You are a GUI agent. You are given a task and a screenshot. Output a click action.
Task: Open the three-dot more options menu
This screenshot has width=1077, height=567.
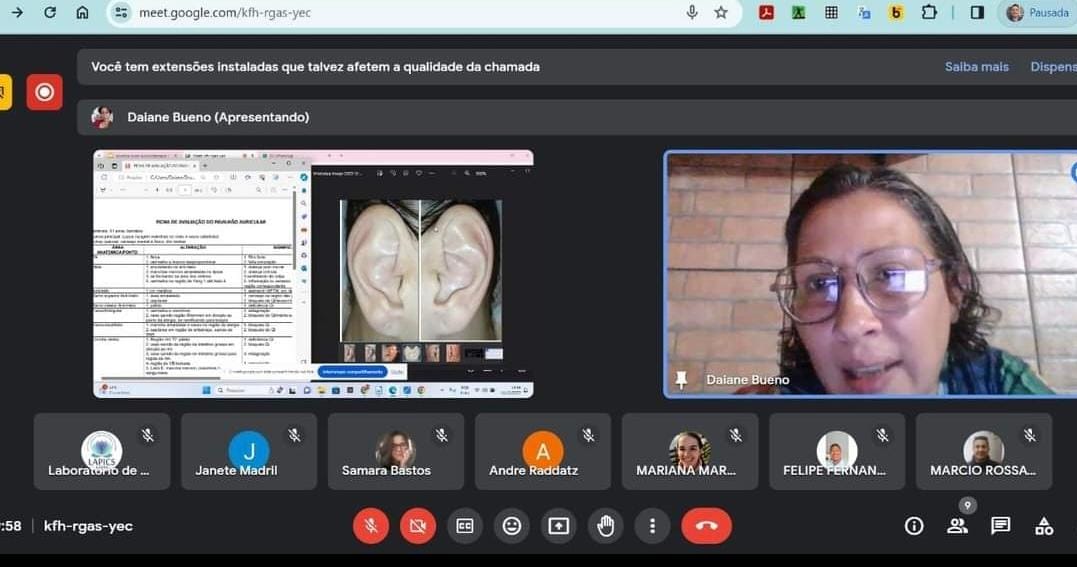click(652, 526)
